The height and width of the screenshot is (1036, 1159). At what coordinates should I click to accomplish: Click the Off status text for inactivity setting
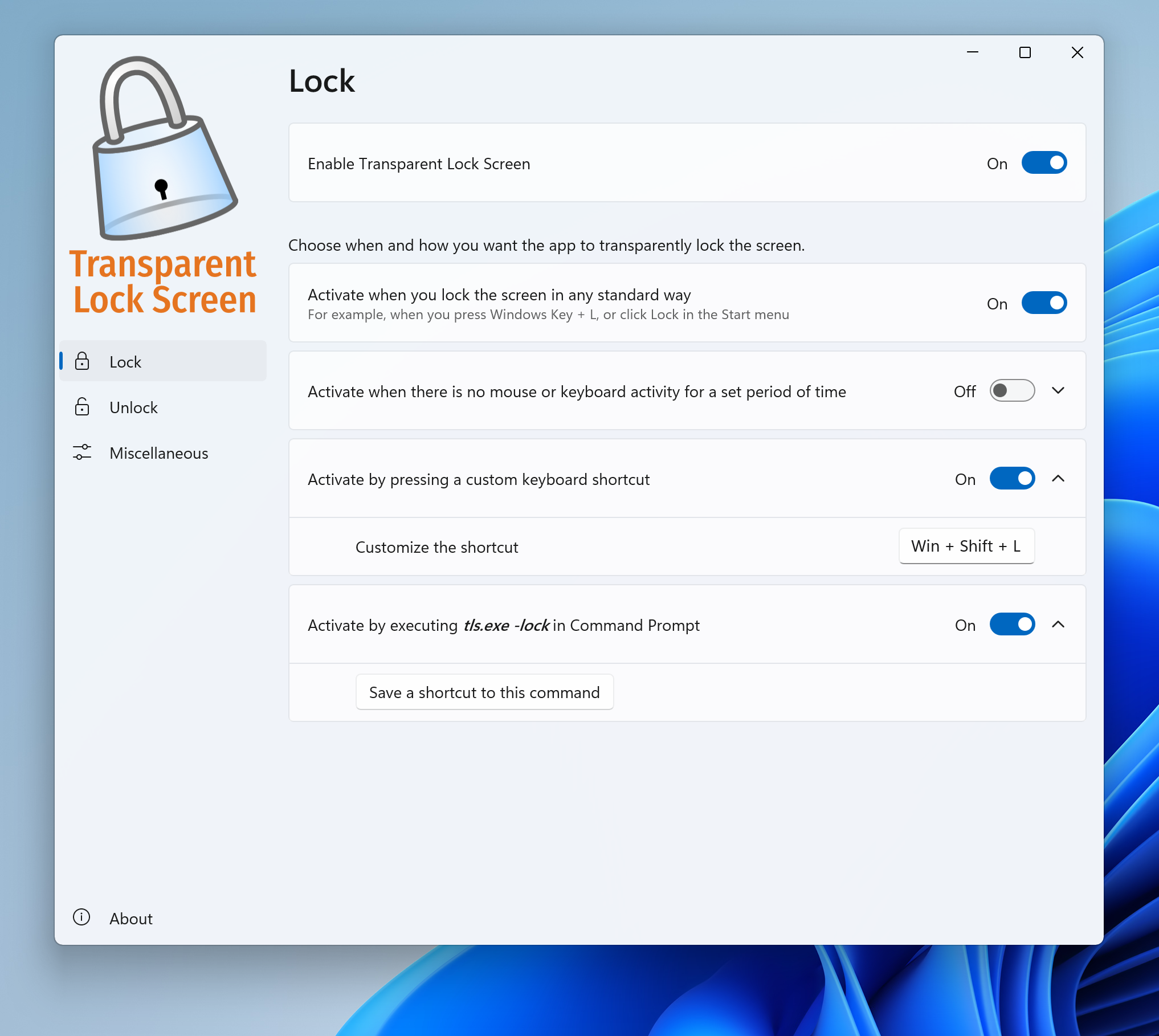click(965, 391)
